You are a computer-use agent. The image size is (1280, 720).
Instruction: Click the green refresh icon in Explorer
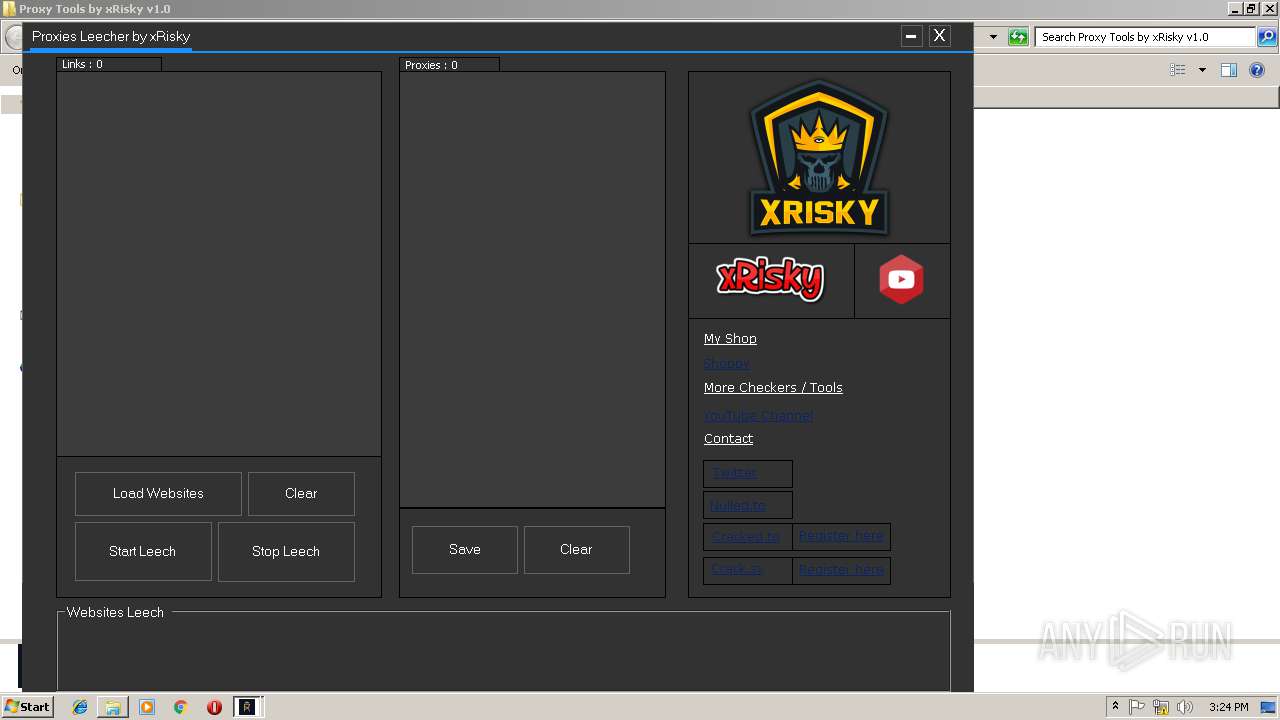click(1018, 37)
